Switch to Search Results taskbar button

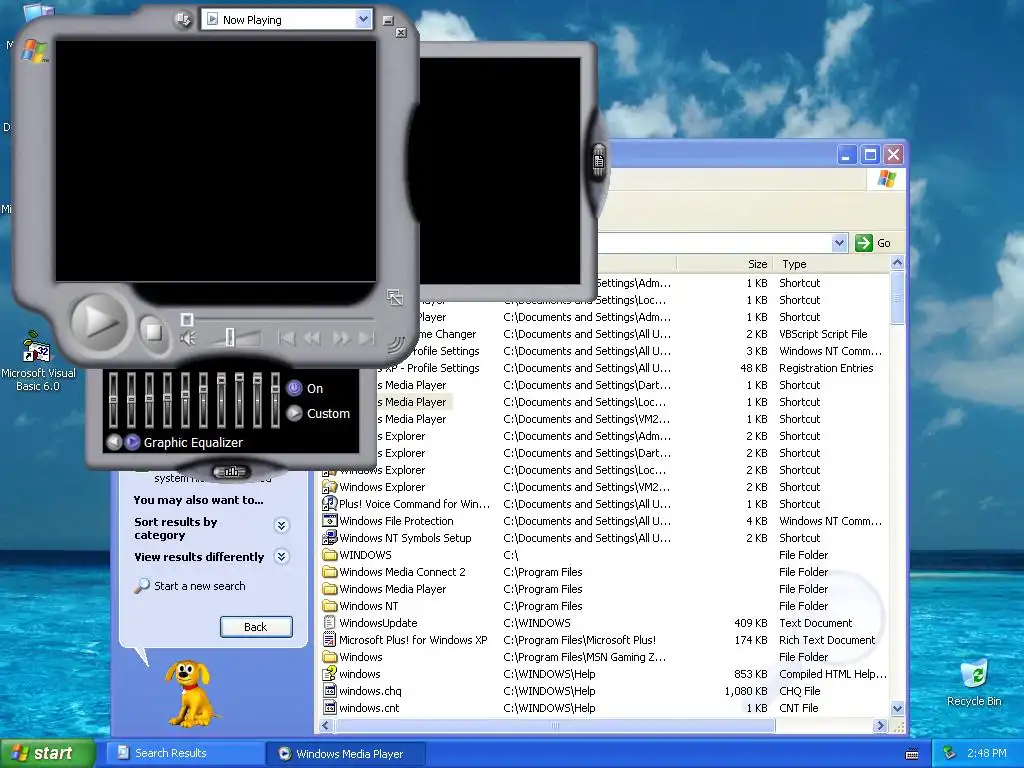(187, 753)
